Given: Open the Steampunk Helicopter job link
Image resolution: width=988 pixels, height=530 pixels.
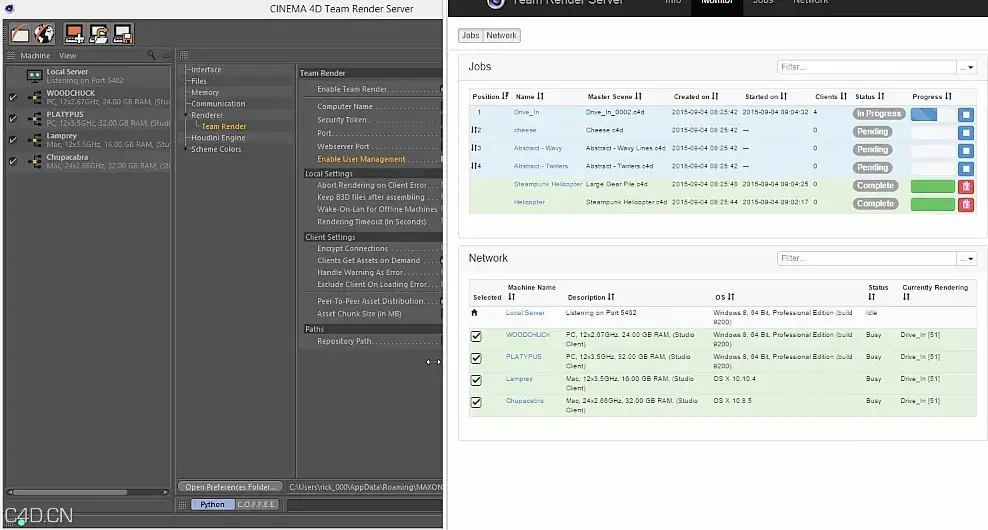Looking at the screenshot, I should click(548, 184).
